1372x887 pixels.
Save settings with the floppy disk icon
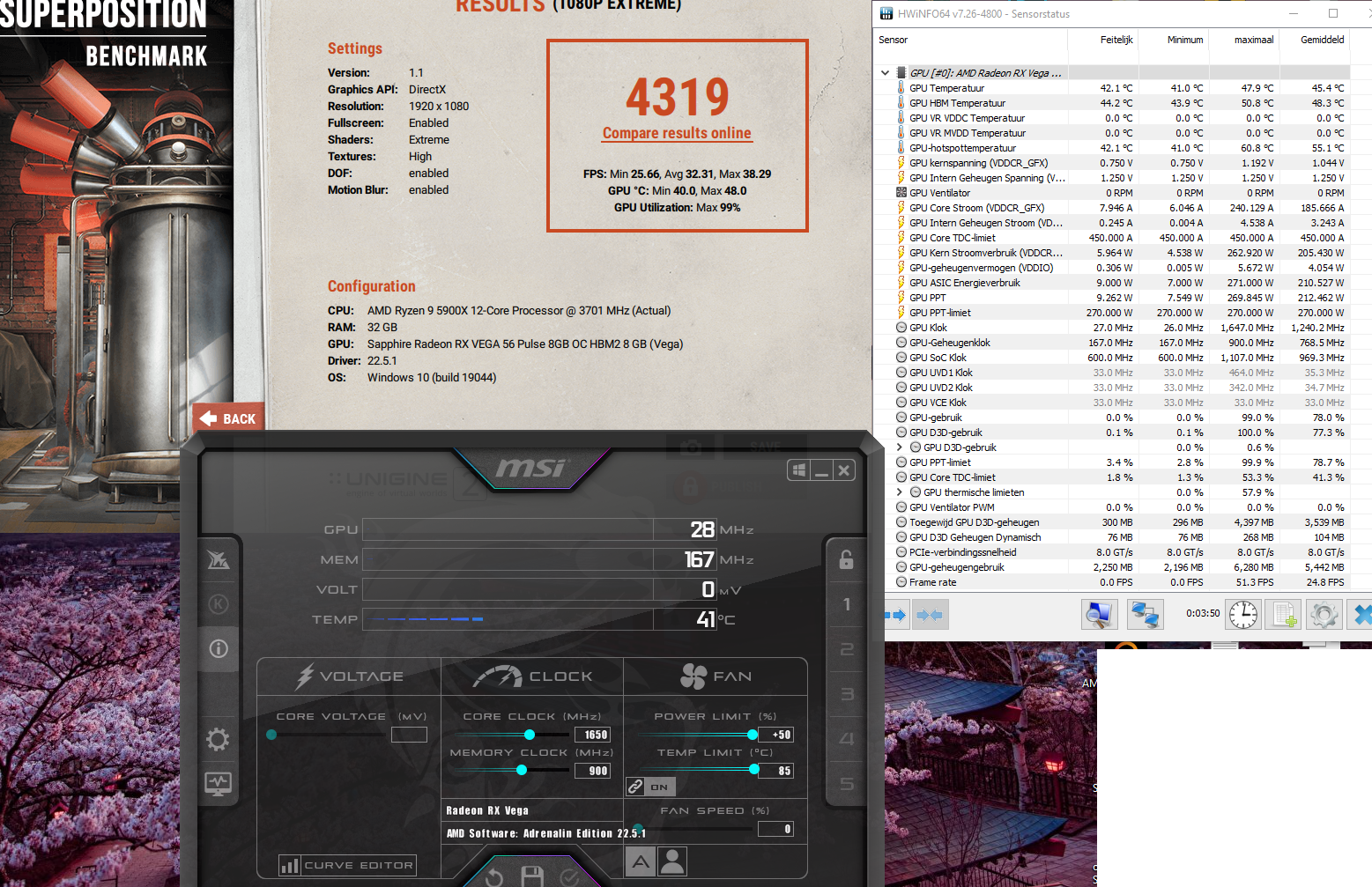(532, 876)
